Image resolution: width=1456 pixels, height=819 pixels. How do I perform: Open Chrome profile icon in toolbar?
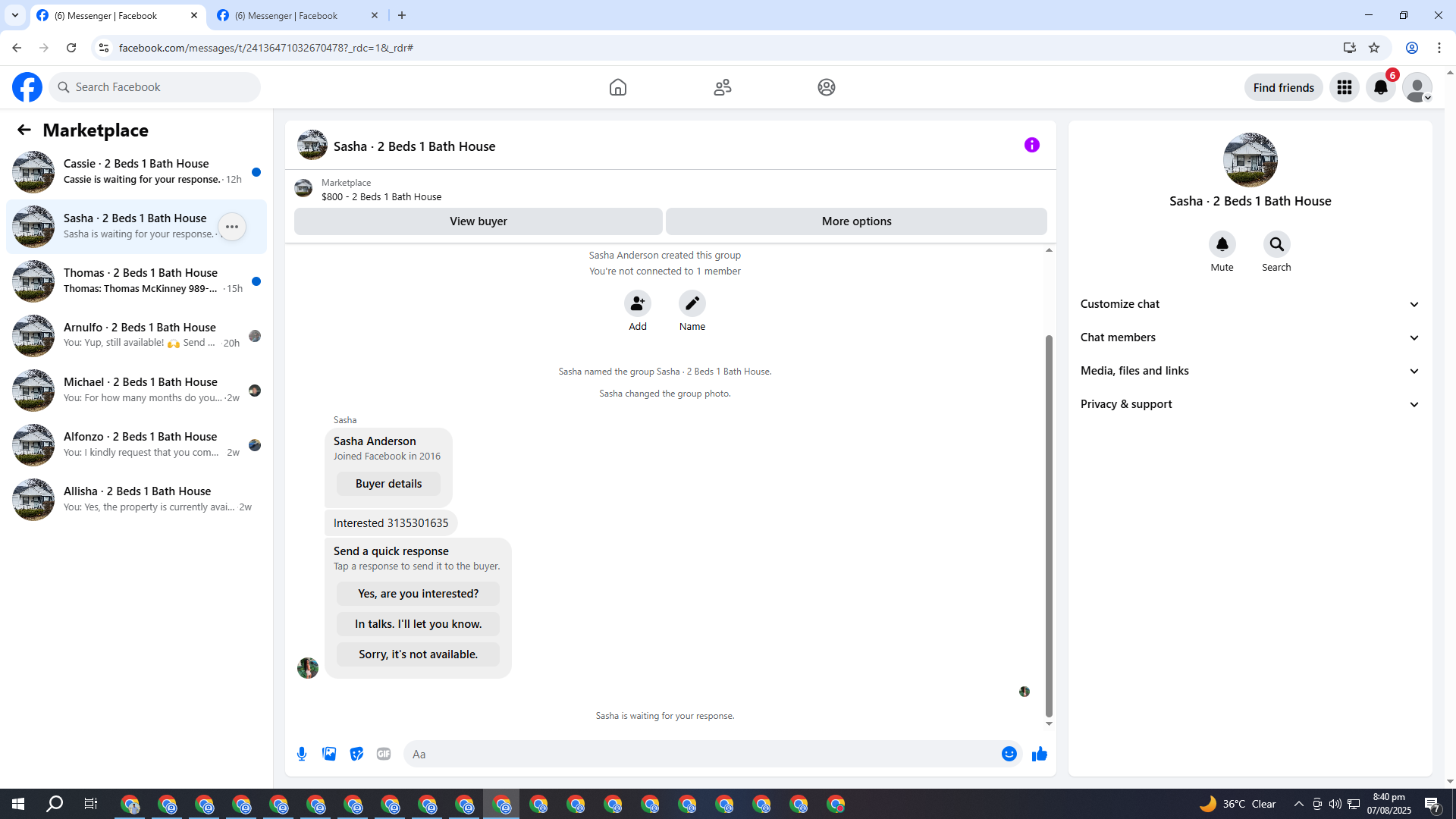[x=1412, y=48]
